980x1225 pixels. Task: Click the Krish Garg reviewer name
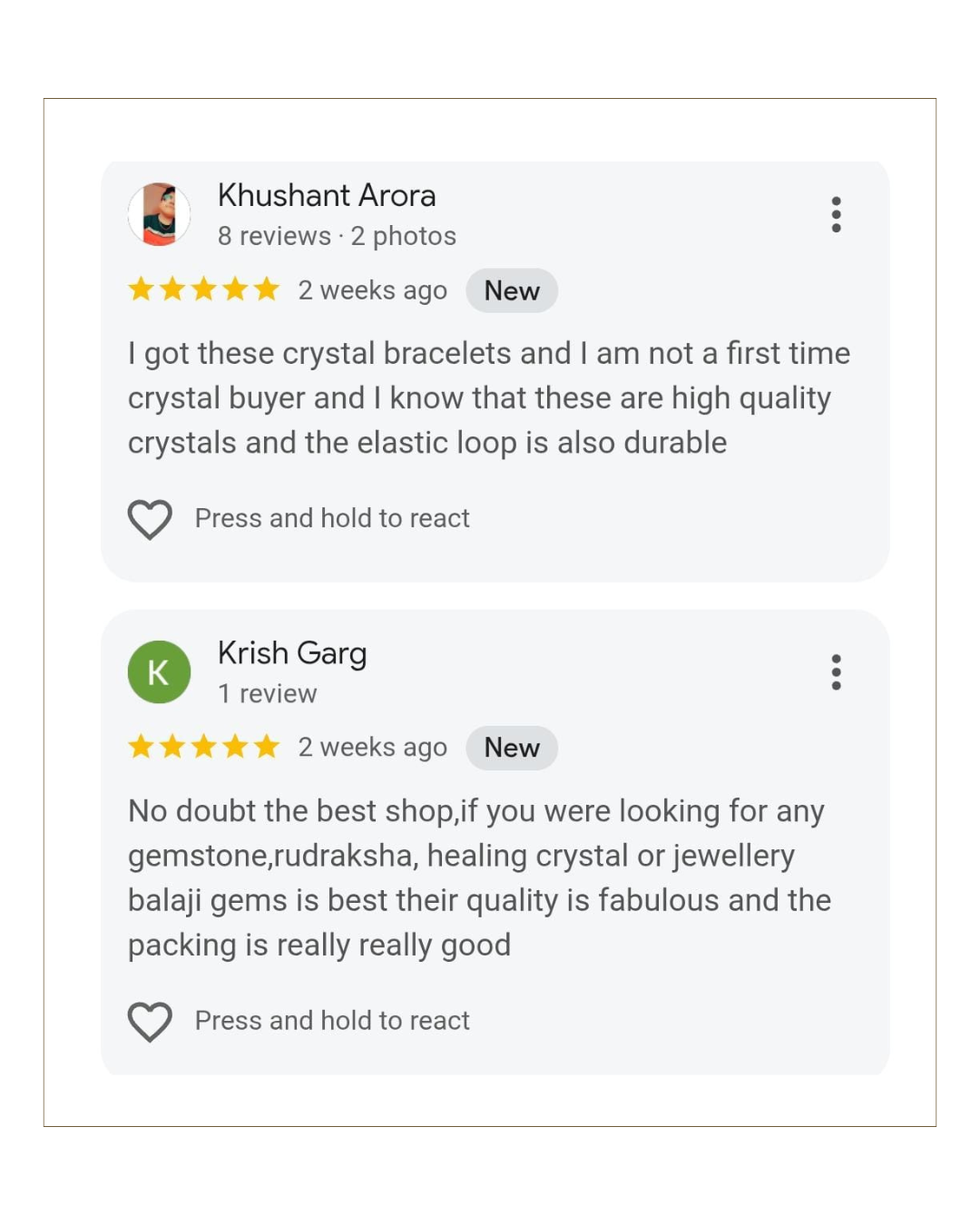[x=292, y=653]
